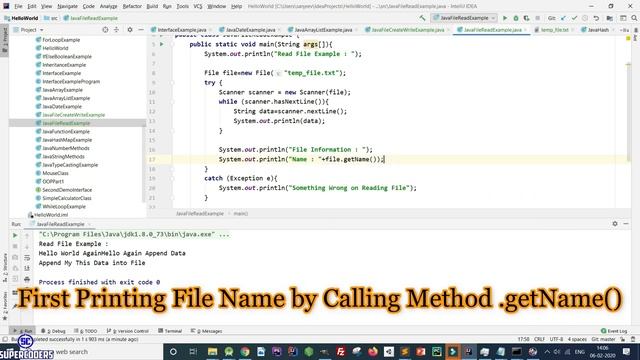Open Run panel settings gear
Screen dimensions: 640x360
(x=615, y=224)
